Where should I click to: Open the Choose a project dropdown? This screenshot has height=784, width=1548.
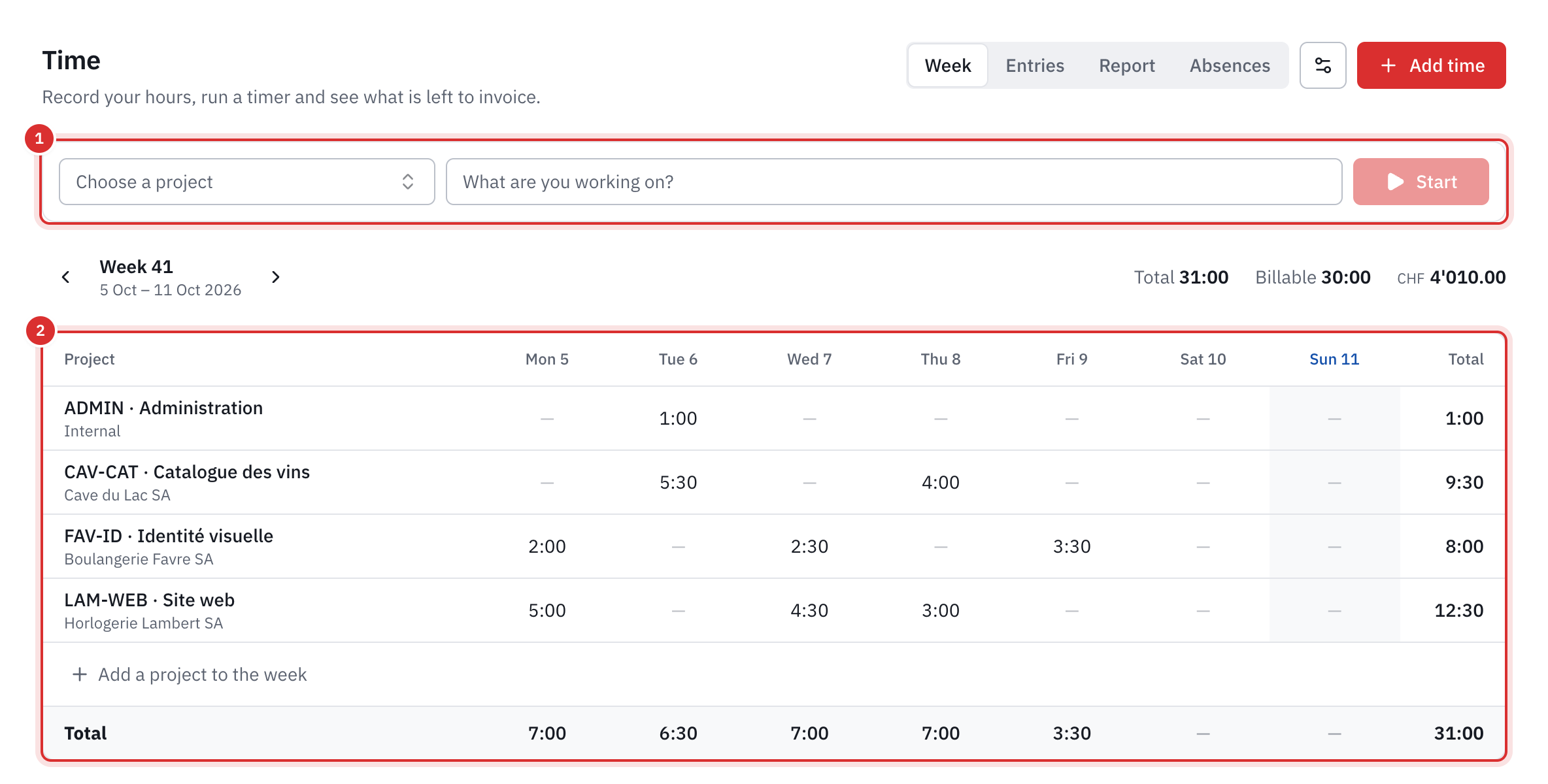[246, 182]
